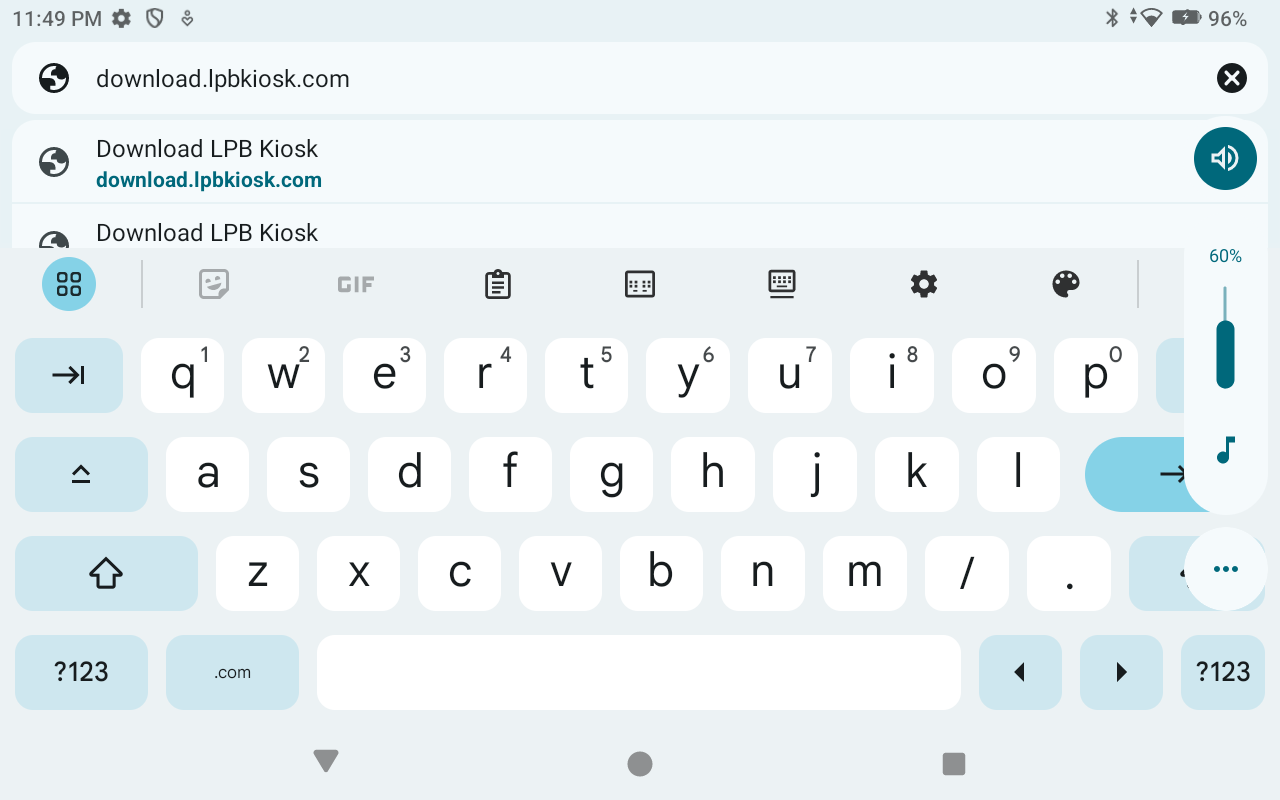Screen dimensions: 1280x800
Task: Toggle the caps lock key
Action: tap(81, 474)
